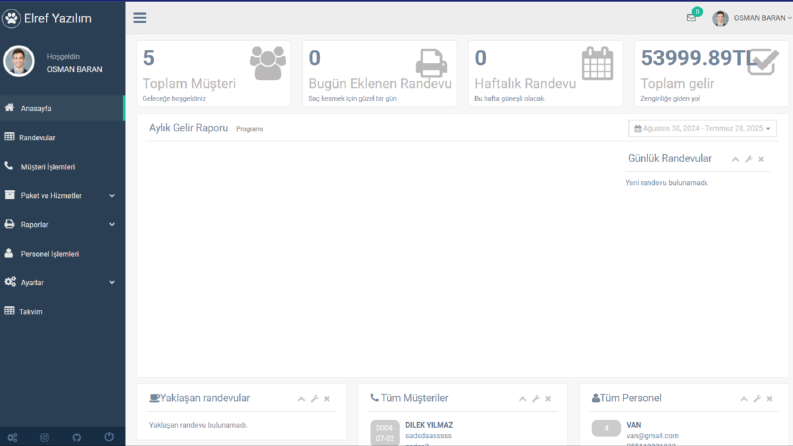Click the Takvim grid icon
This screenshot has height=446, width=793.
click(x=9, y=310)
